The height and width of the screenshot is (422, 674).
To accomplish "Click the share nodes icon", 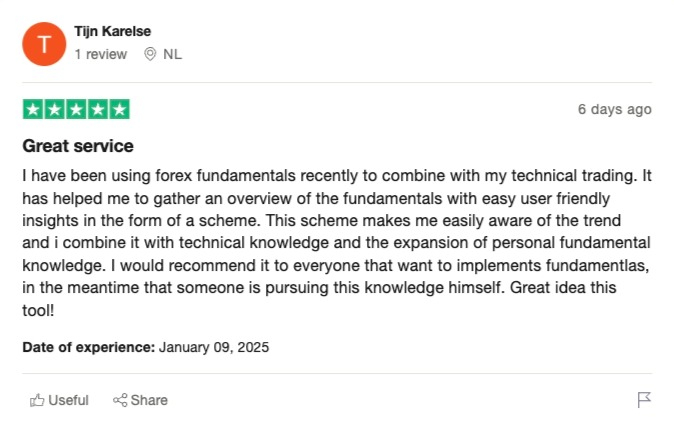I will (x=120, y=401).
